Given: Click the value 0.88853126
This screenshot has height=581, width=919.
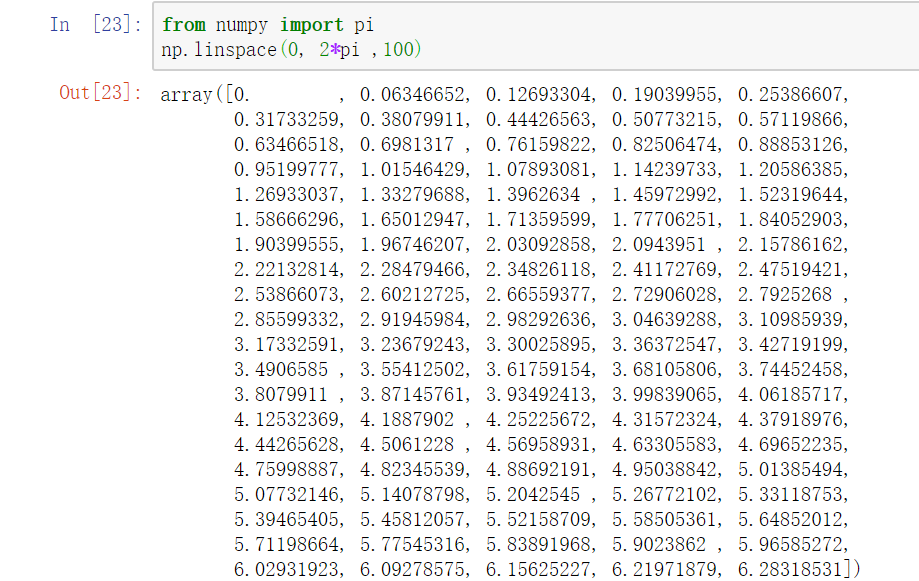Looking at the screenshot, I should click(789, 144).
